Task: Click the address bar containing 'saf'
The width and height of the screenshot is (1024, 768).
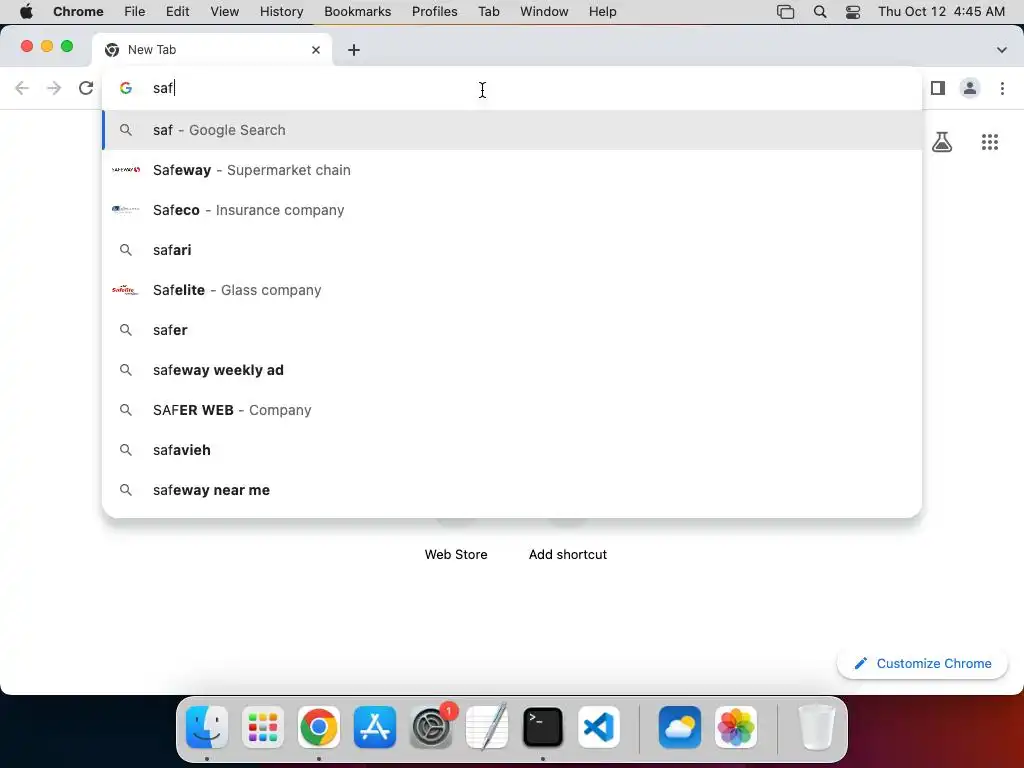Action: coord(512,88)
